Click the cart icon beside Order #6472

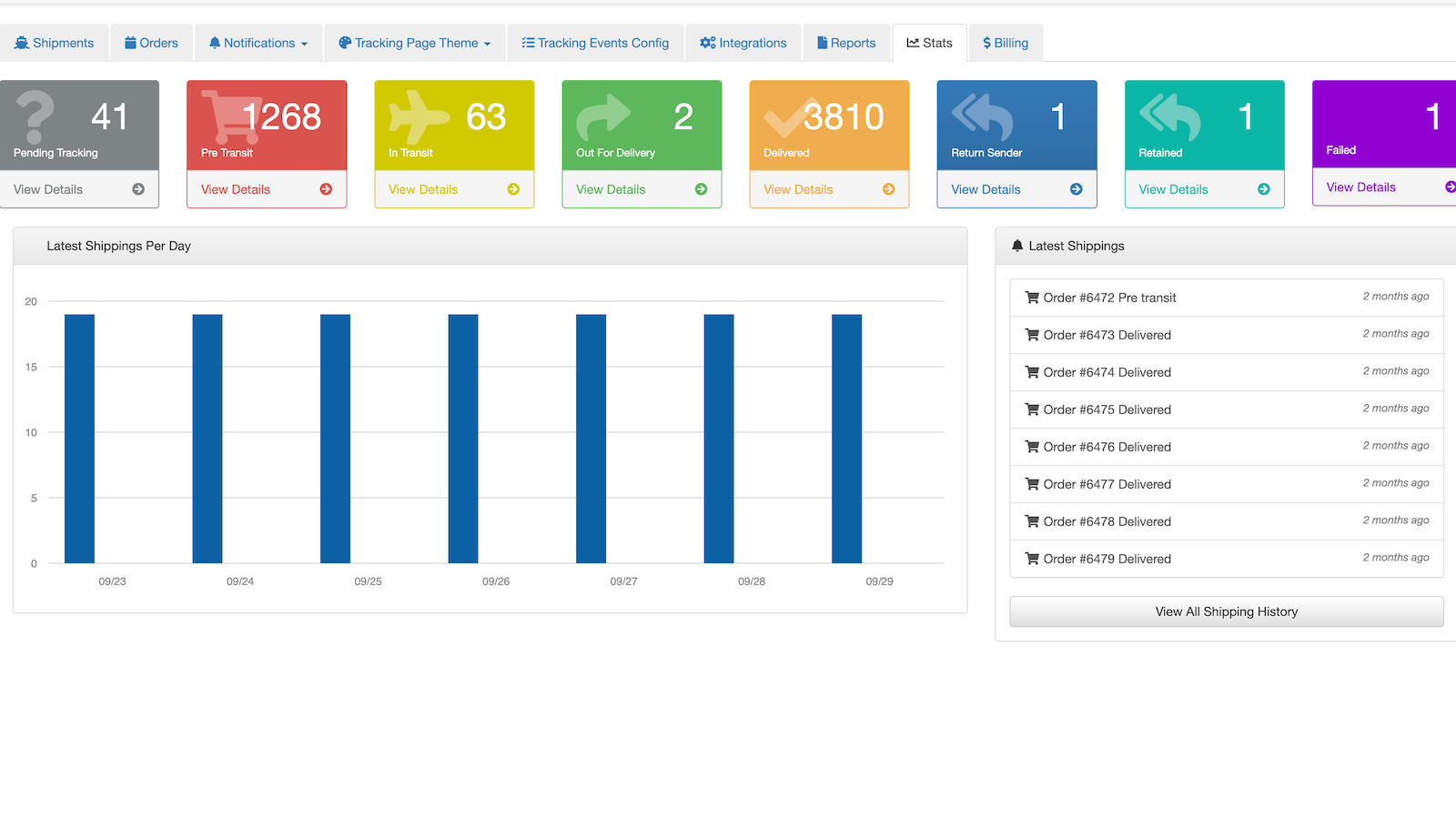pyautogui.click(x=1032, y=298)
